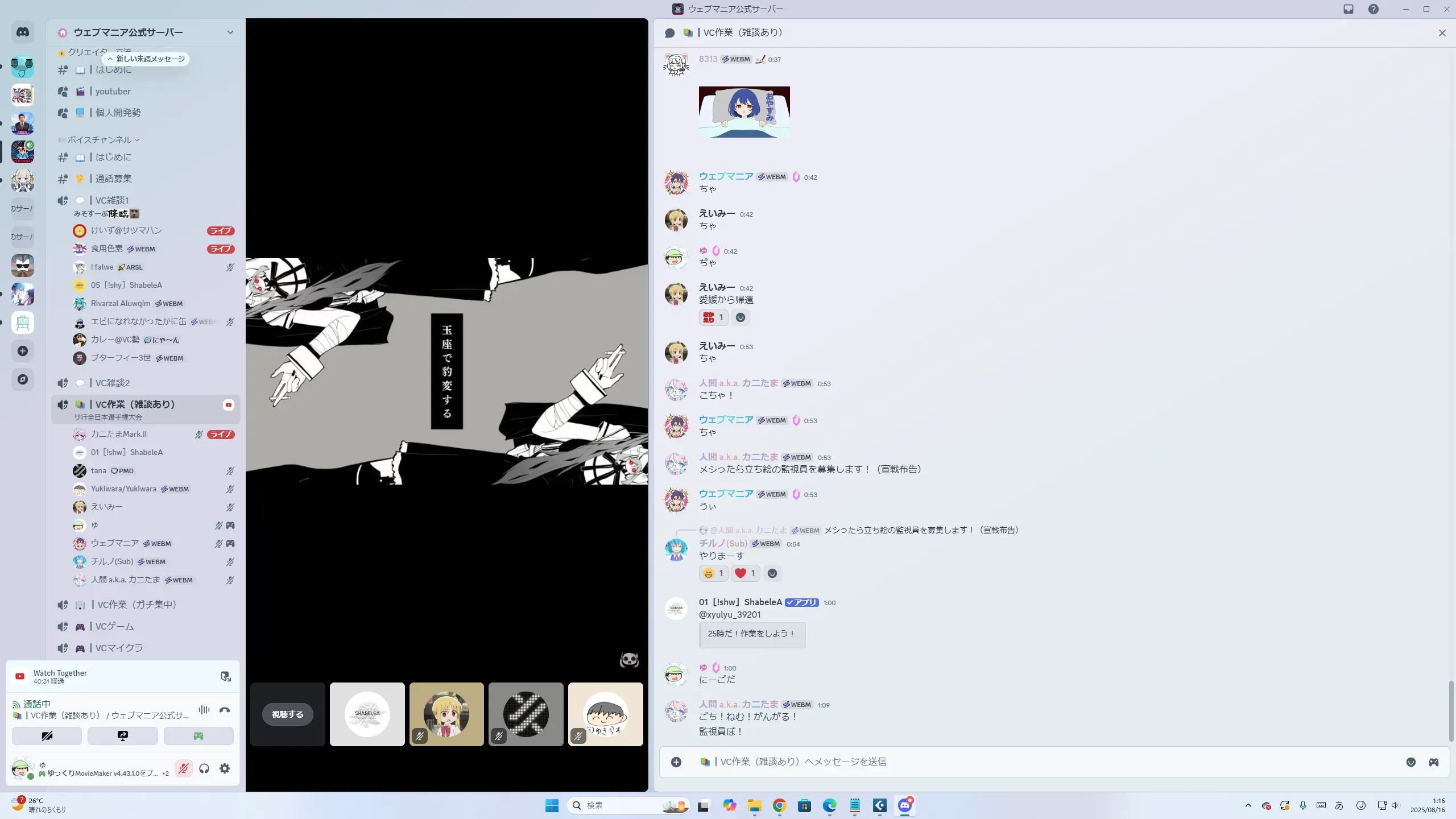Click the 視聴する watch button
The width and height of the screenshot is (1456, 819).
(288, 714)
